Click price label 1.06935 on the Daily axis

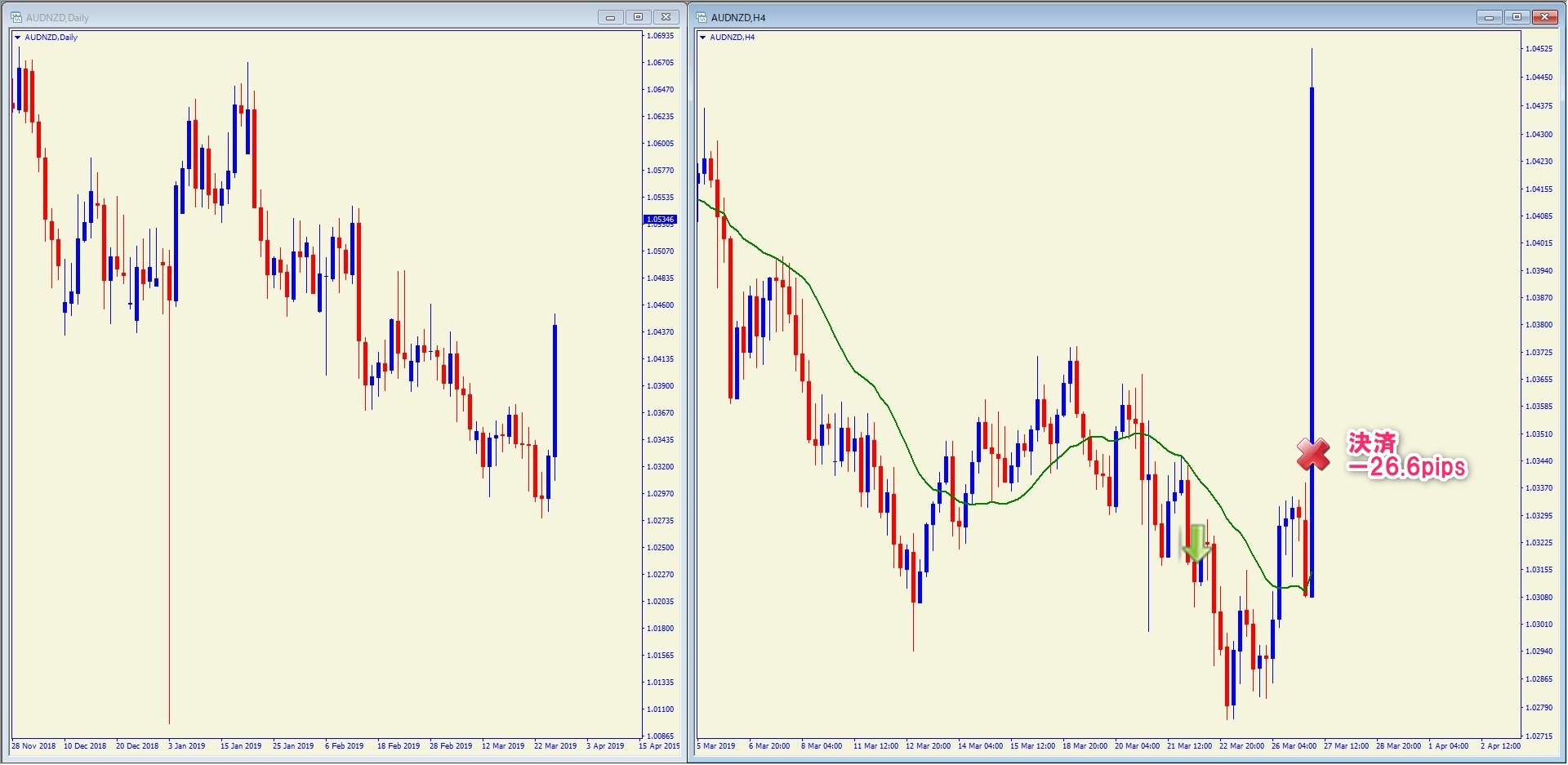coord(660,36)
